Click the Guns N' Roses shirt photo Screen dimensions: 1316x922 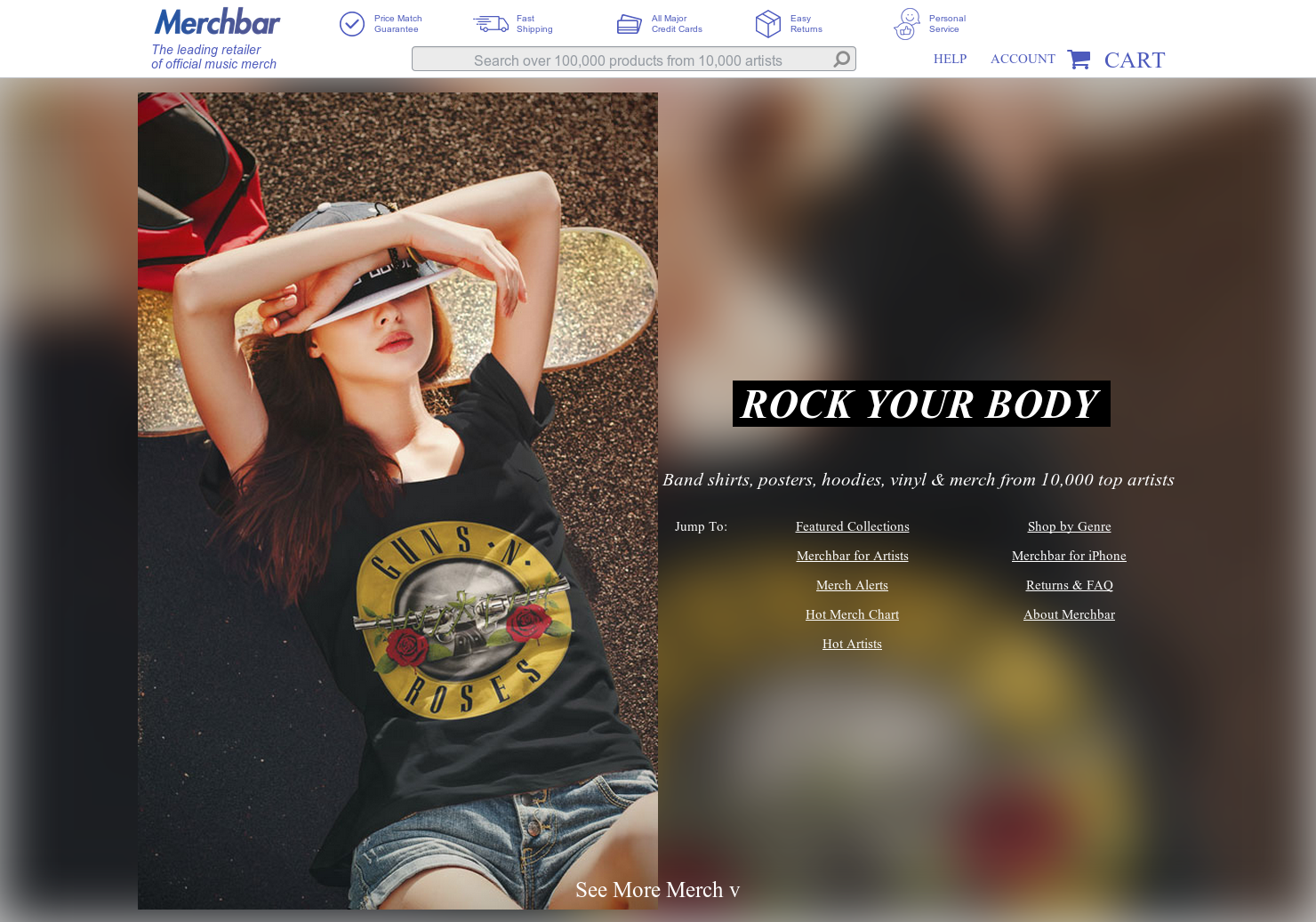(397, 501)
